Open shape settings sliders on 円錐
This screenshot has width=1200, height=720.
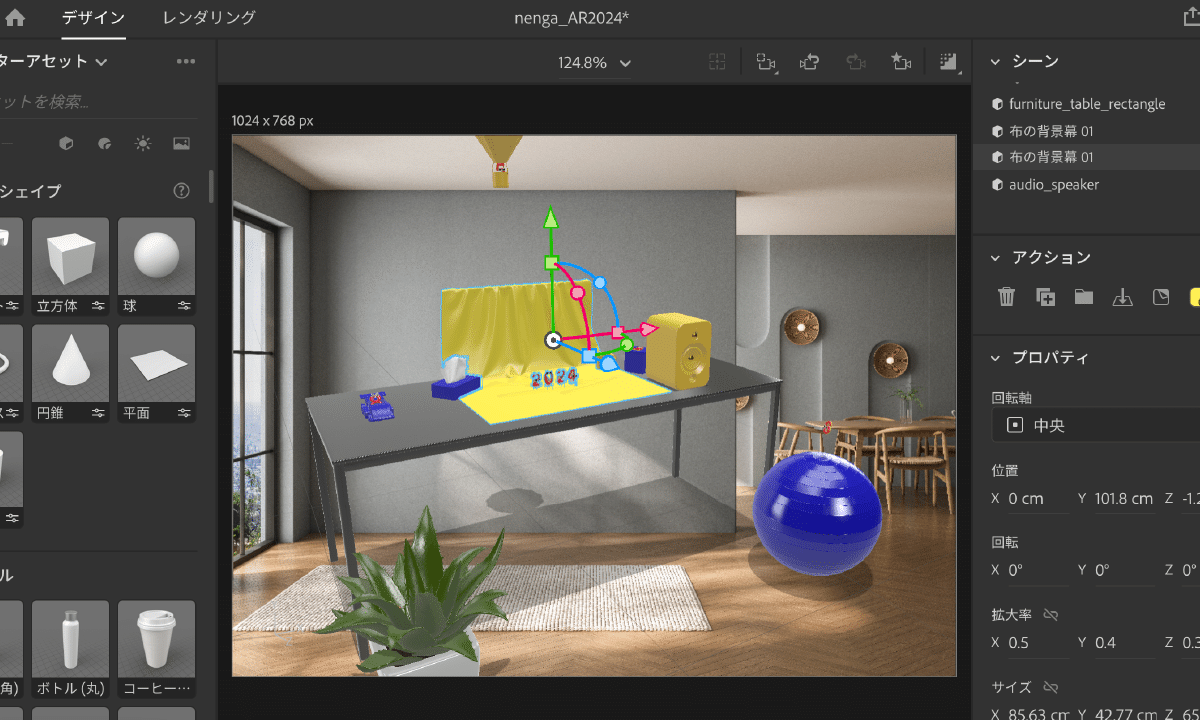click(99, 412)
